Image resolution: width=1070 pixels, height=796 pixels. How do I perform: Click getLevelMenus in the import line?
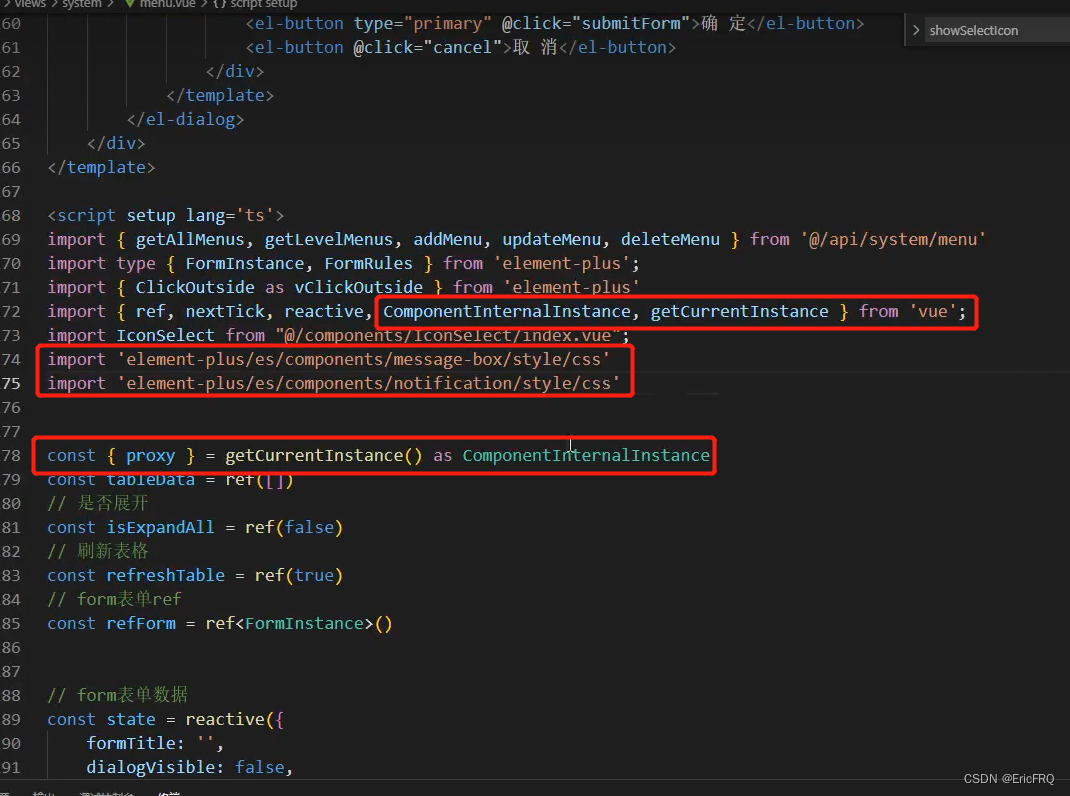point(329,240)
